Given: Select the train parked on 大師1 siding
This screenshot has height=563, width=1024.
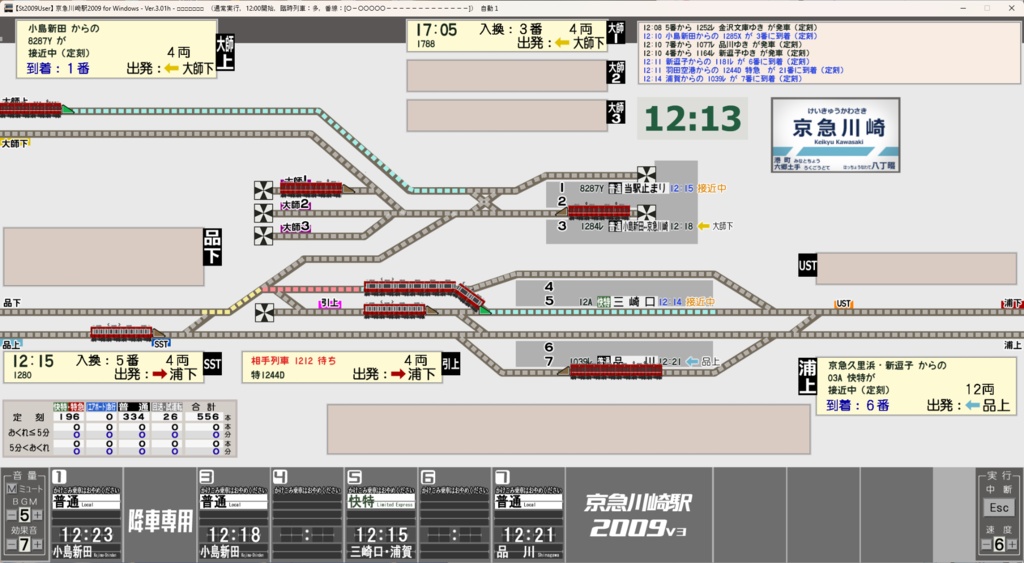Looking at the screenshot, I should coord(315,189).
